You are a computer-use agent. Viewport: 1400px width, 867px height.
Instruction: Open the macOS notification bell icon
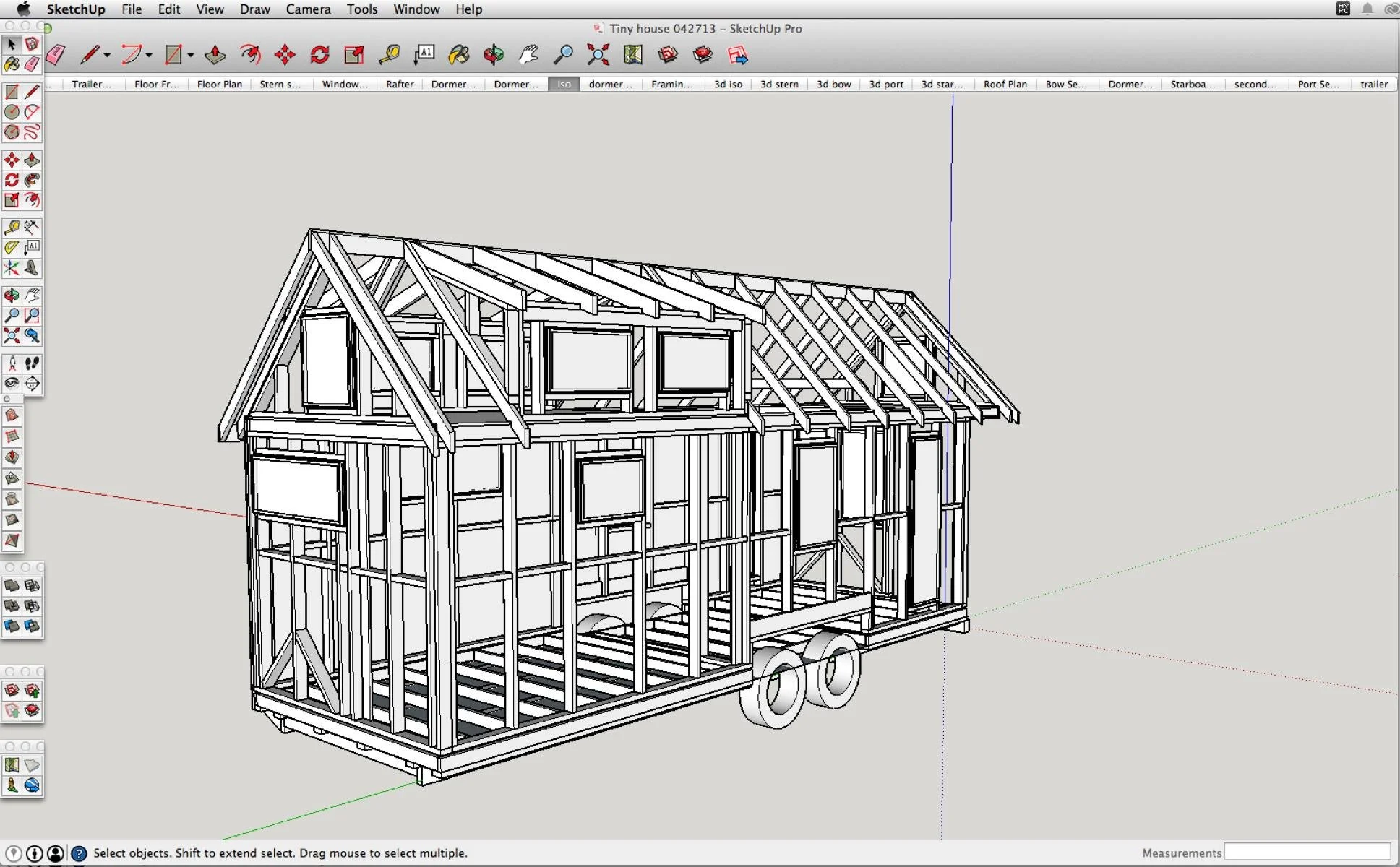pos(1367,9)
